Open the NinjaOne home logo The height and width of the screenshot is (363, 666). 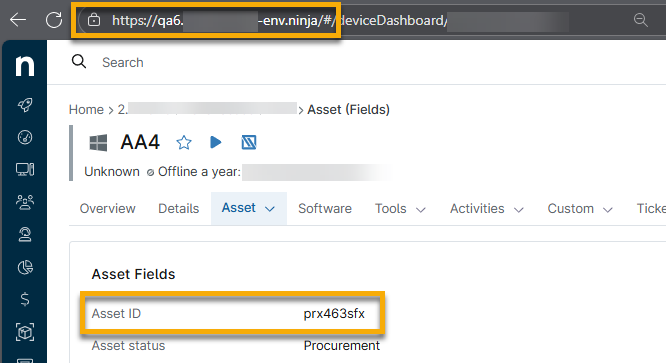click(25, 65)
